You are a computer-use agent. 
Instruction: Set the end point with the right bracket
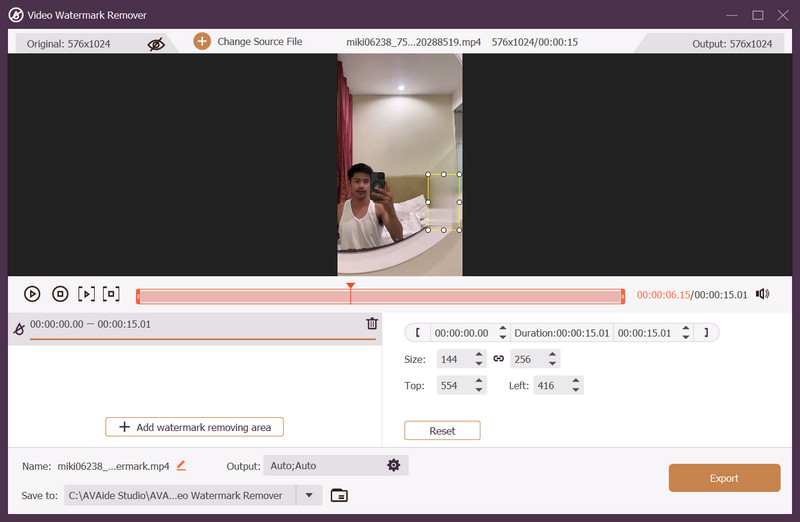click(x=706, y=333)
